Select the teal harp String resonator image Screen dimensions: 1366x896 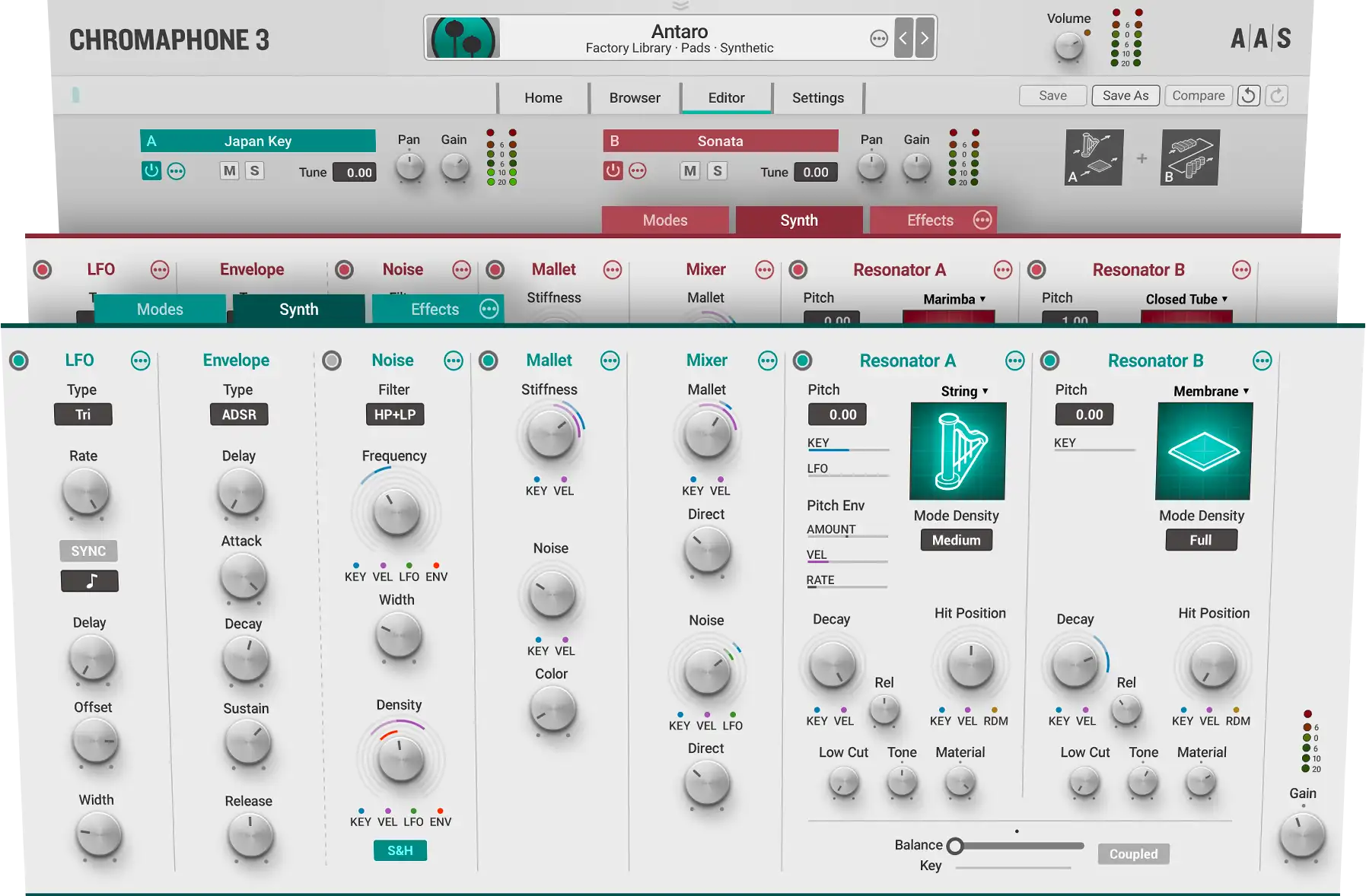(x=957, y=451)
